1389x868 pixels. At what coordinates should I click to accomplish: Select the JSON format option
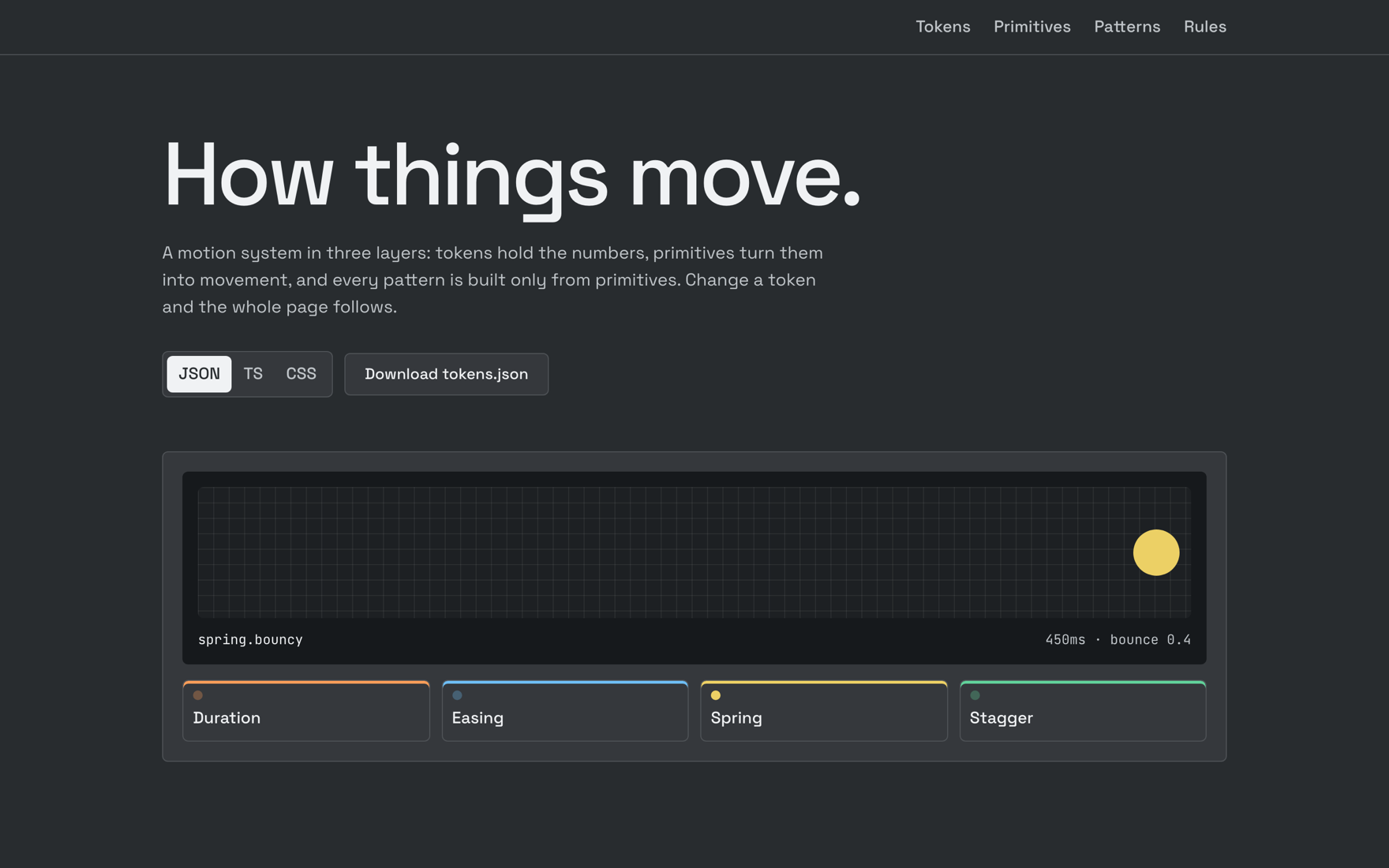pyautogui.click(x=199, y=374)
